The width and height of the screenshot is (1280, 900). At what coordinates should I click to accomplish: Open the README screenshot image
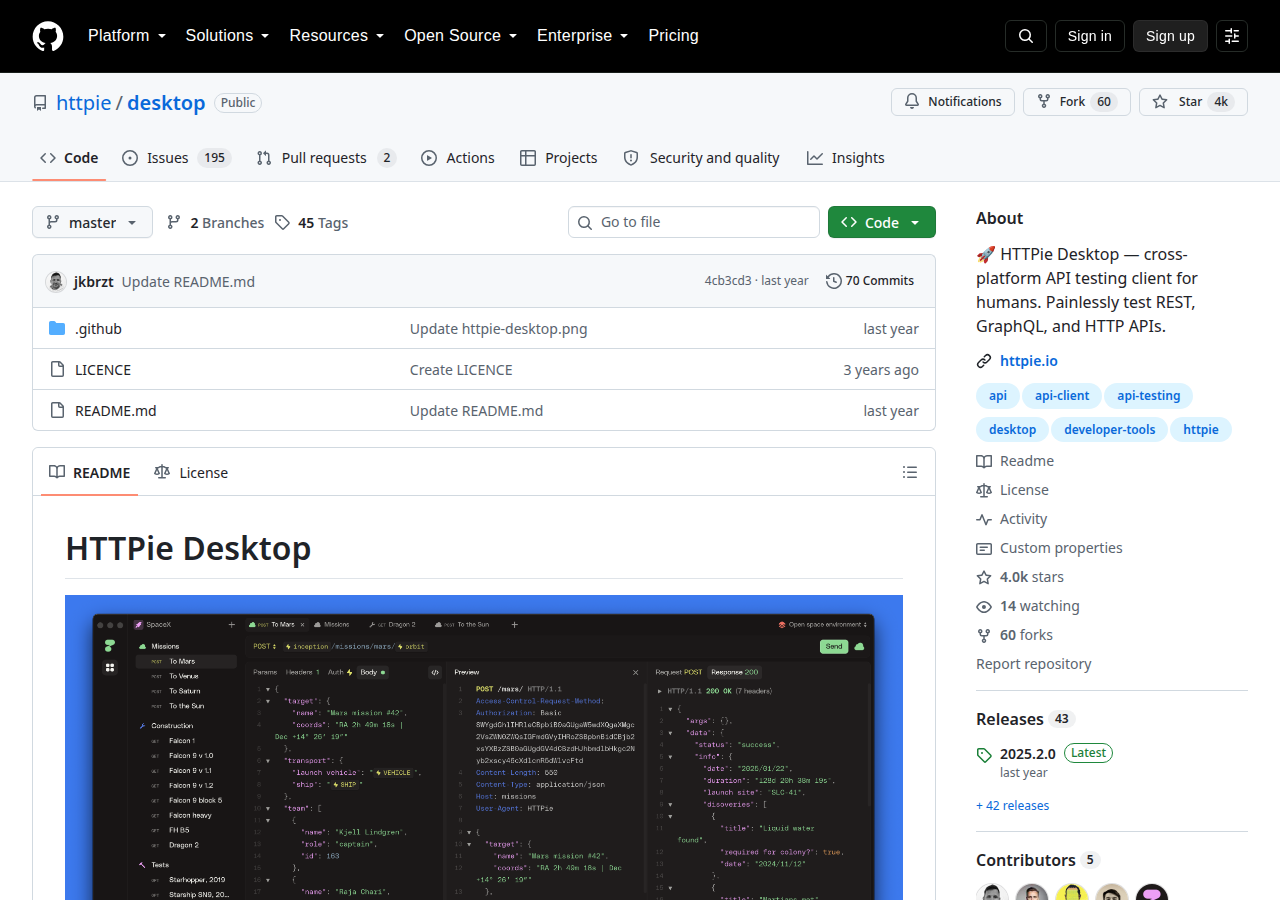484,747
